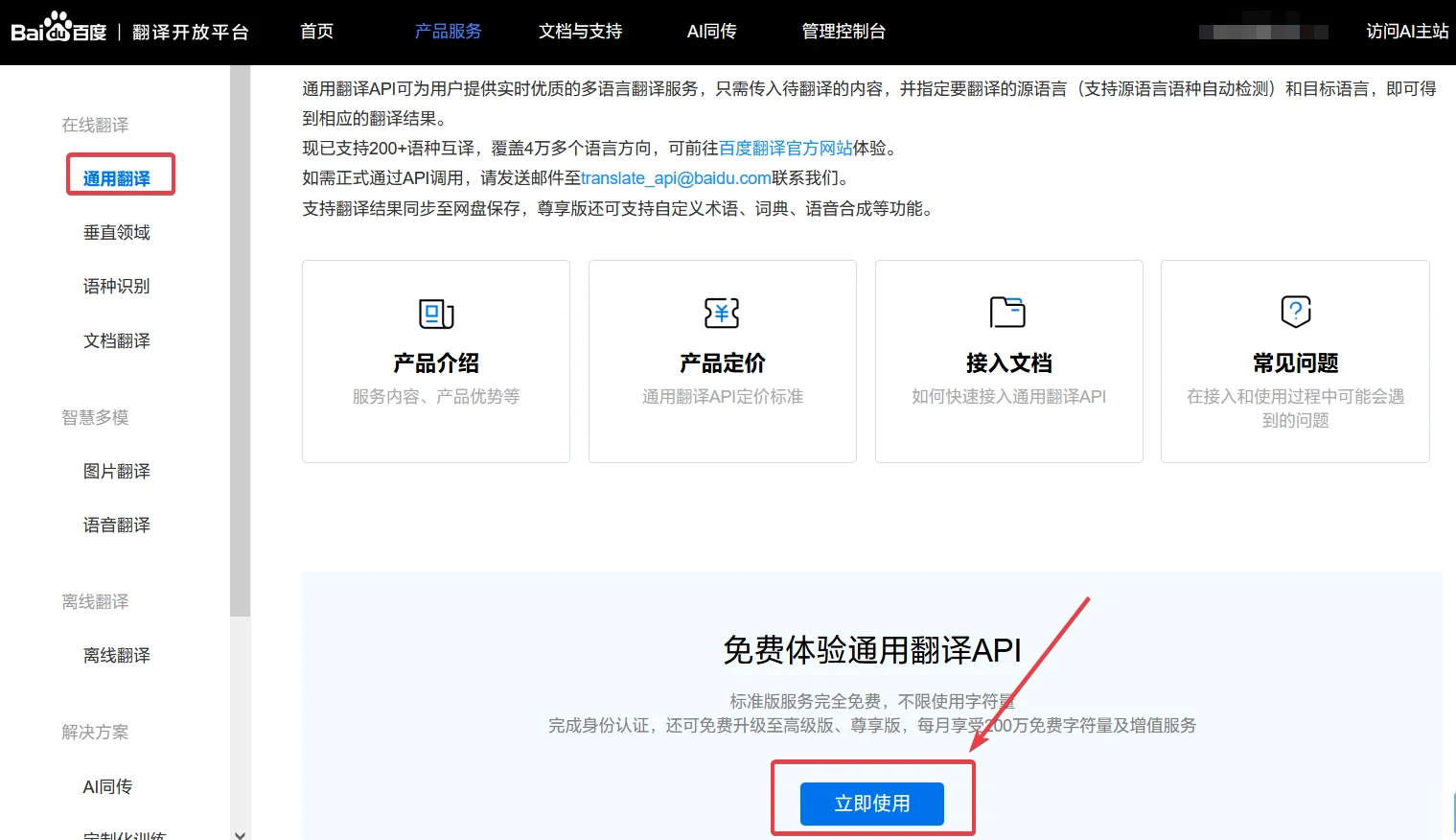Go to AI同传 in top navigation

tap(711, 32)
